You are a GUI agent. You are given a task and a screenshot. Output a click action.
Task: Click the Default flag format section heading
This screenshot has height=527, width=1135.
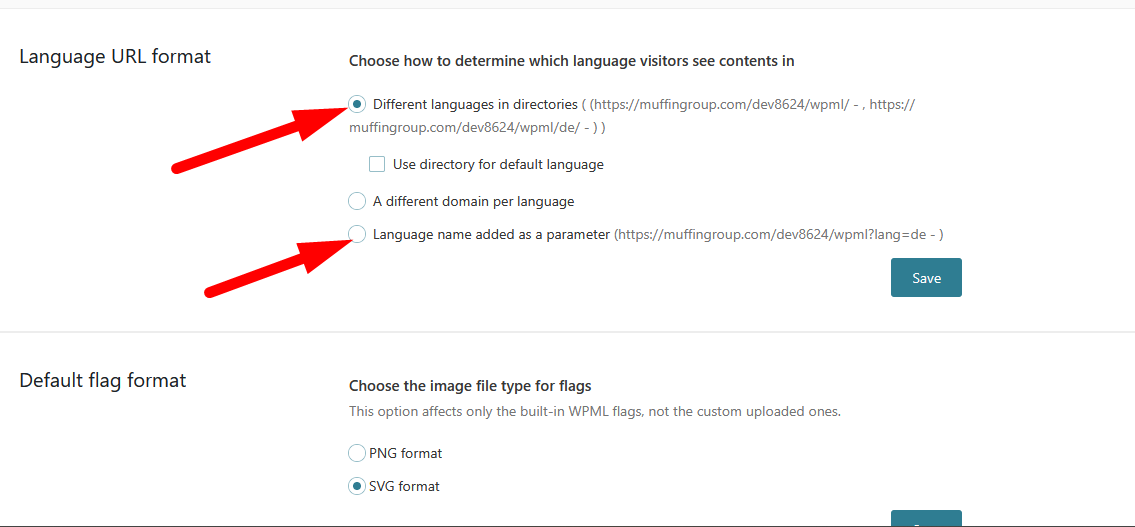(103, 380)
